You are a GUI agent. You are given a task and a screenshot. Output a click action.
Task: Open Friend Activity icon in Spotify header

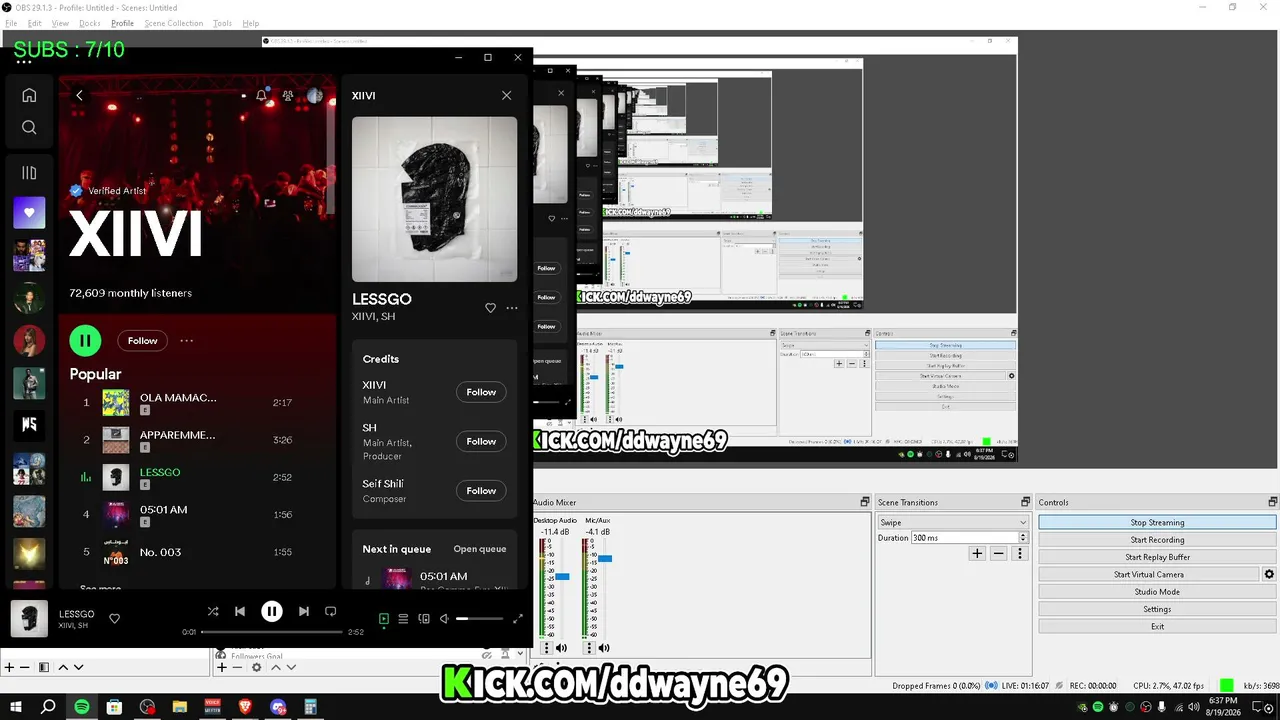pyautogui.click(x=288, y=96)
